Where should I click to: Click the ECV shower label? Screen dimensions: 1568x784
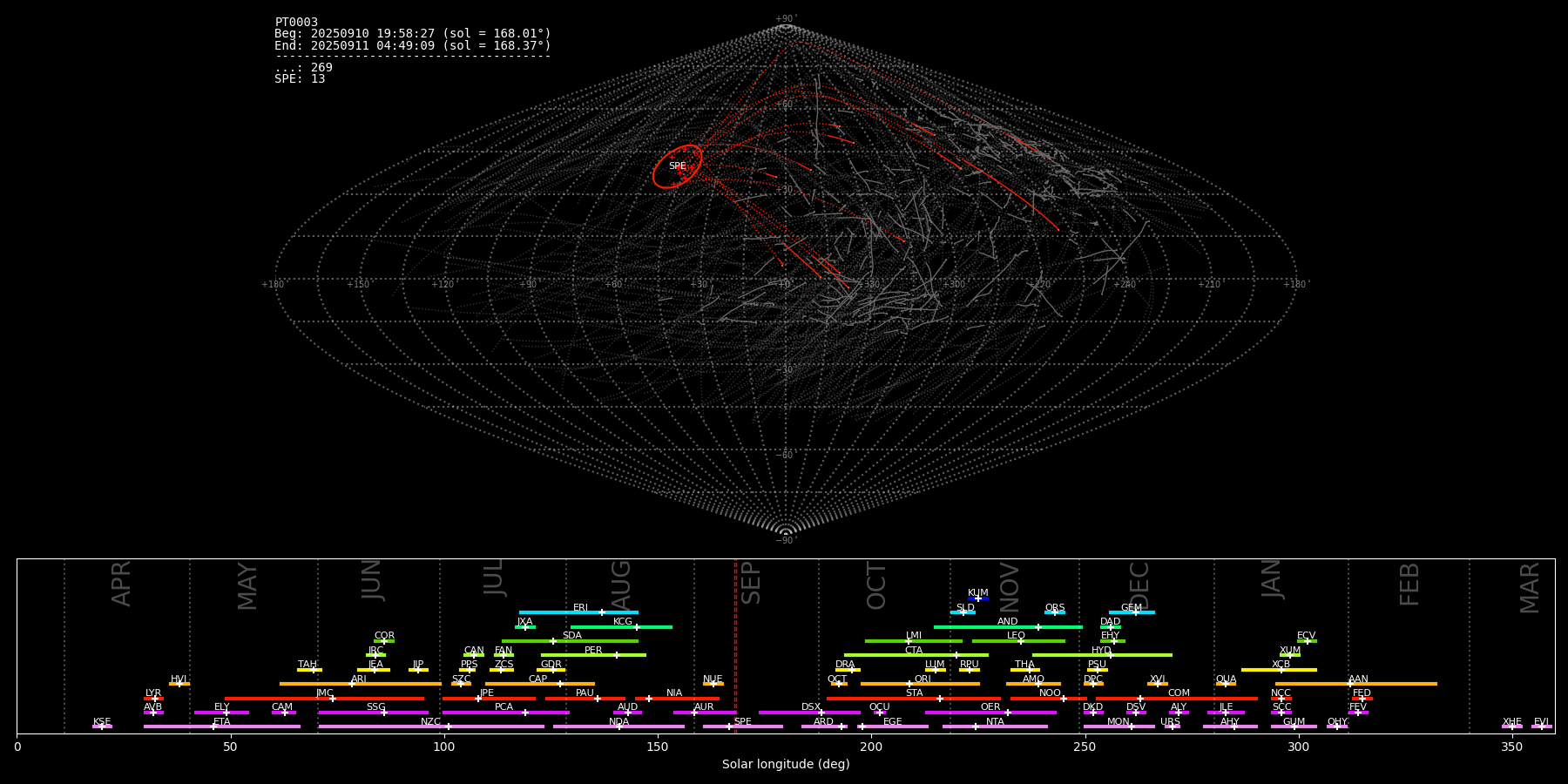tap(1306, 636)
